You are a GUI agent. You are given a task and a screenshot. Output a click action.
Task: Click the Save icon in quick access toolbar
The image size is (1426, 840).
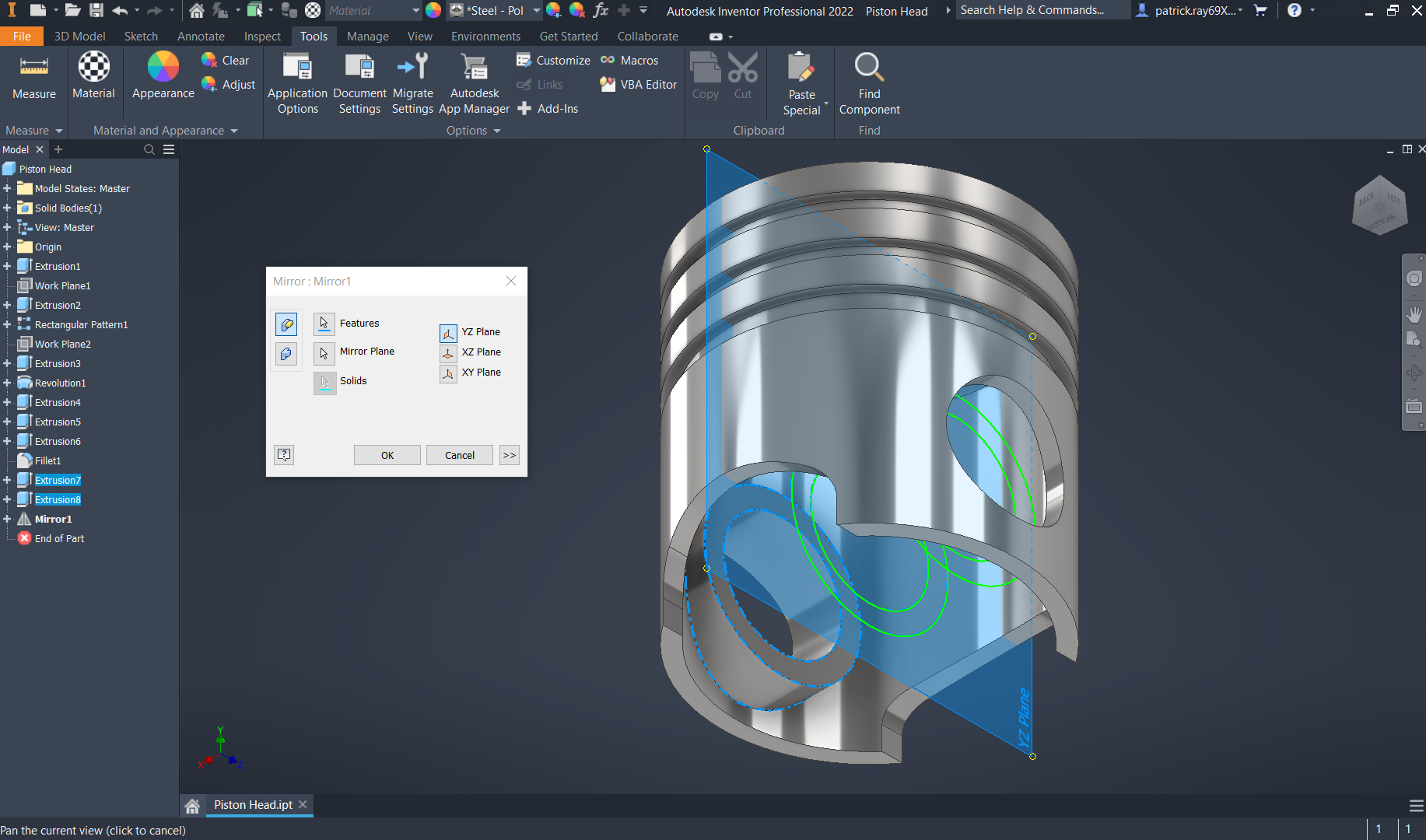[x=96, y=10]
